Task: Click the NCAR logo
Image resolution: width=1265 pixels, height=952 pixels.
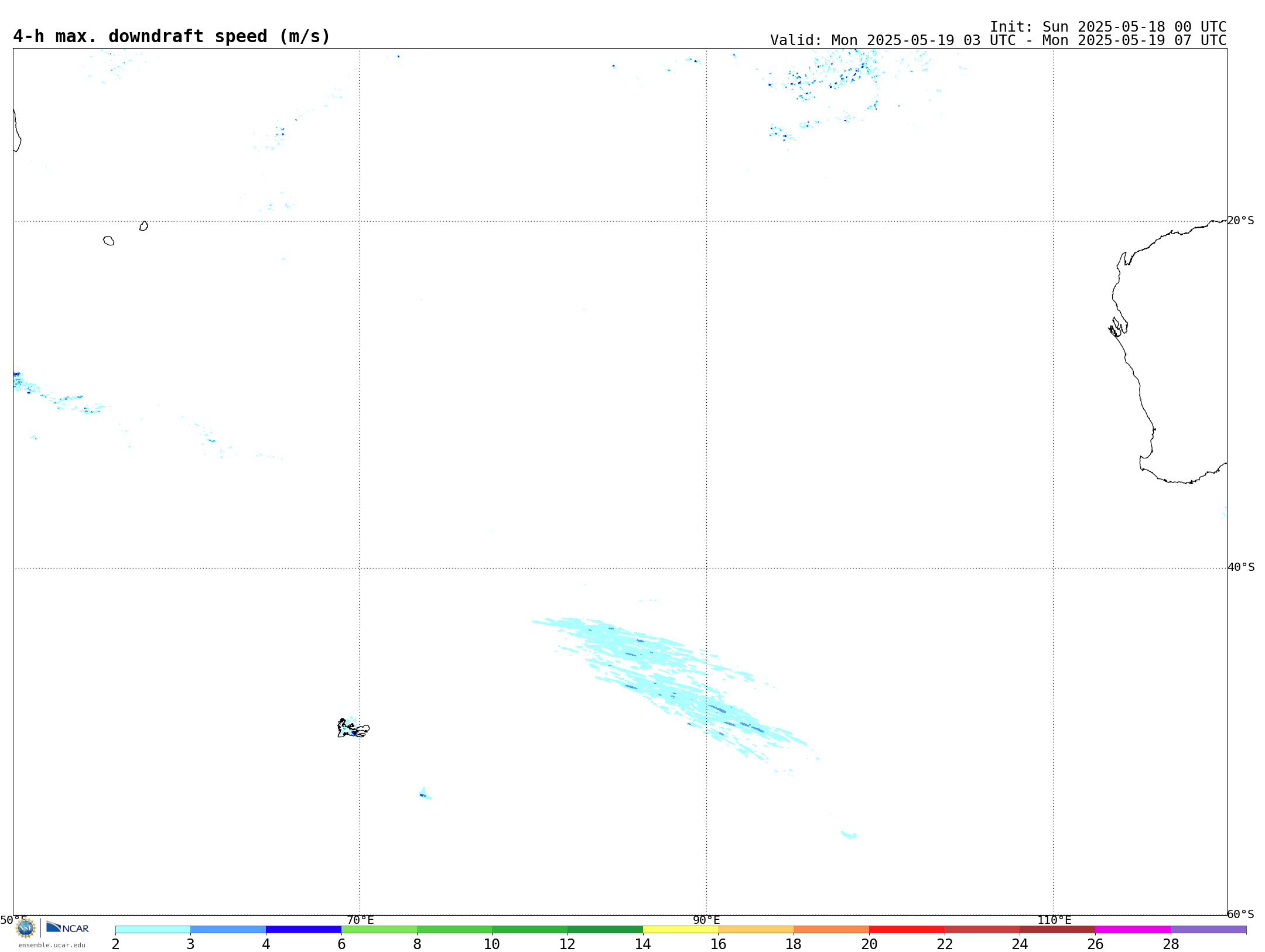Action: pos(67,927)
